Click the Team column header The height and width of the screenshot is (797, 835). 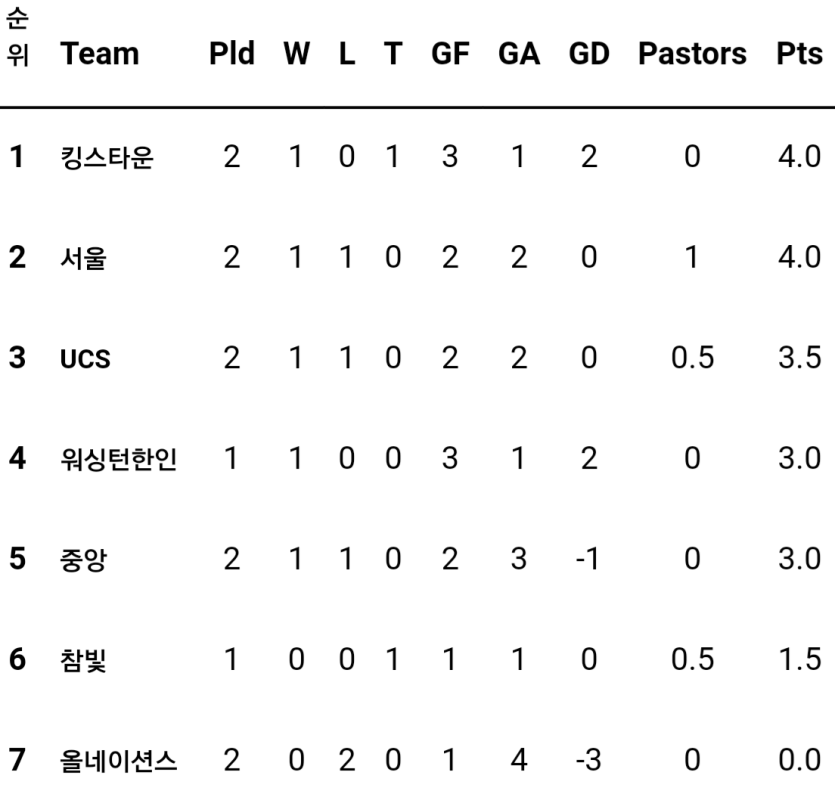tap(100, 54)
